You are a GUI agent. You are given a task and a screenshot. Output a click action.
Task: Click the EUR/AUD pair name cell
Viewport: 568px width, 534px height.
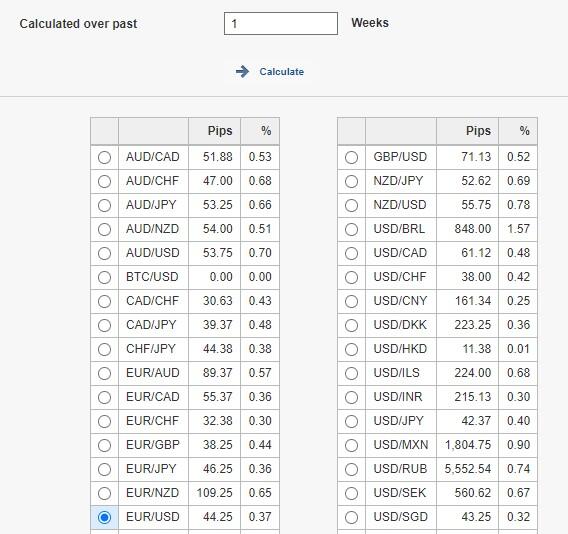pos(153,373)
